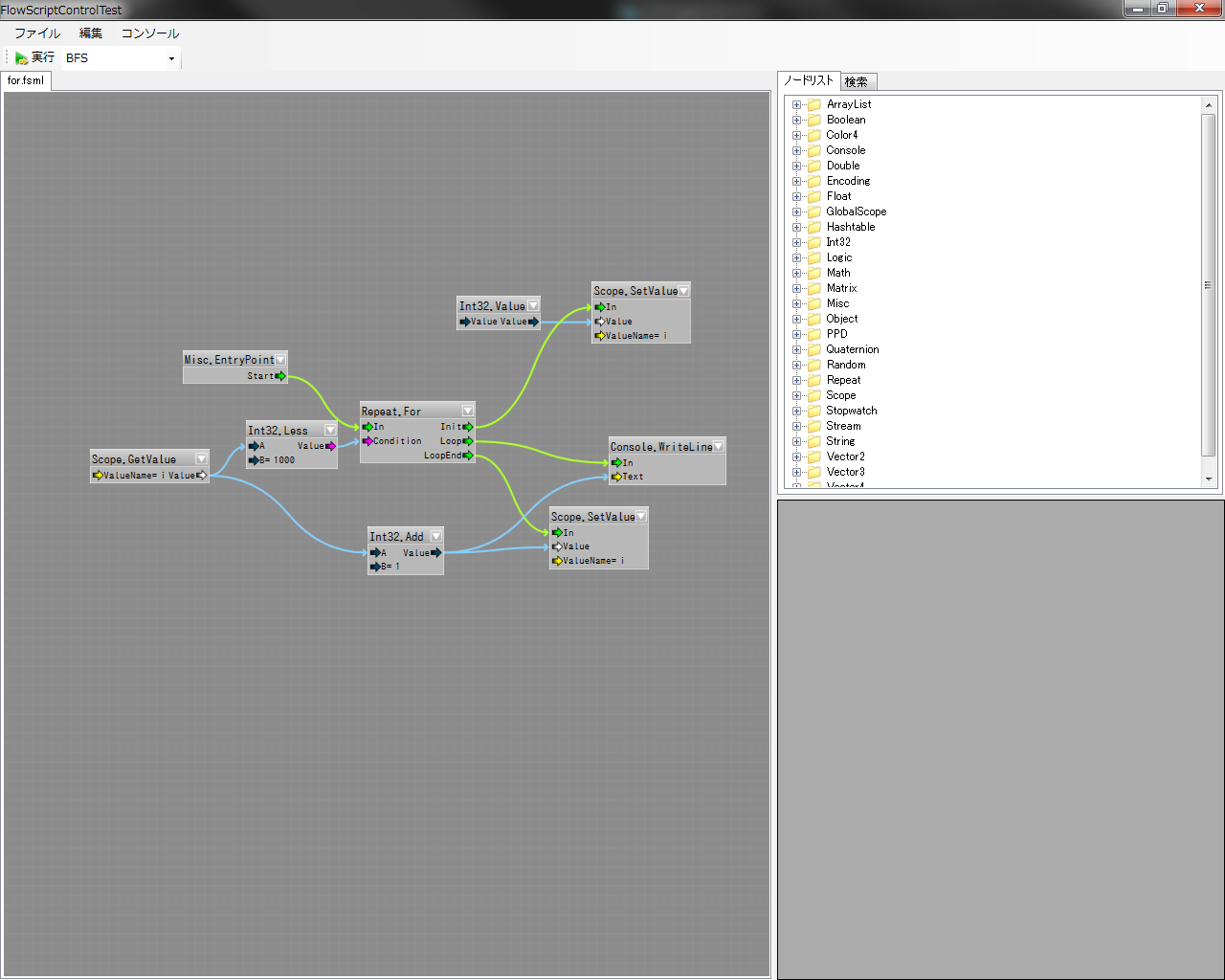Click the magenta Condition input port on Repeat.For
Image resolution: width=1225 pixels, height=980 pixels.
coord(367,441)
